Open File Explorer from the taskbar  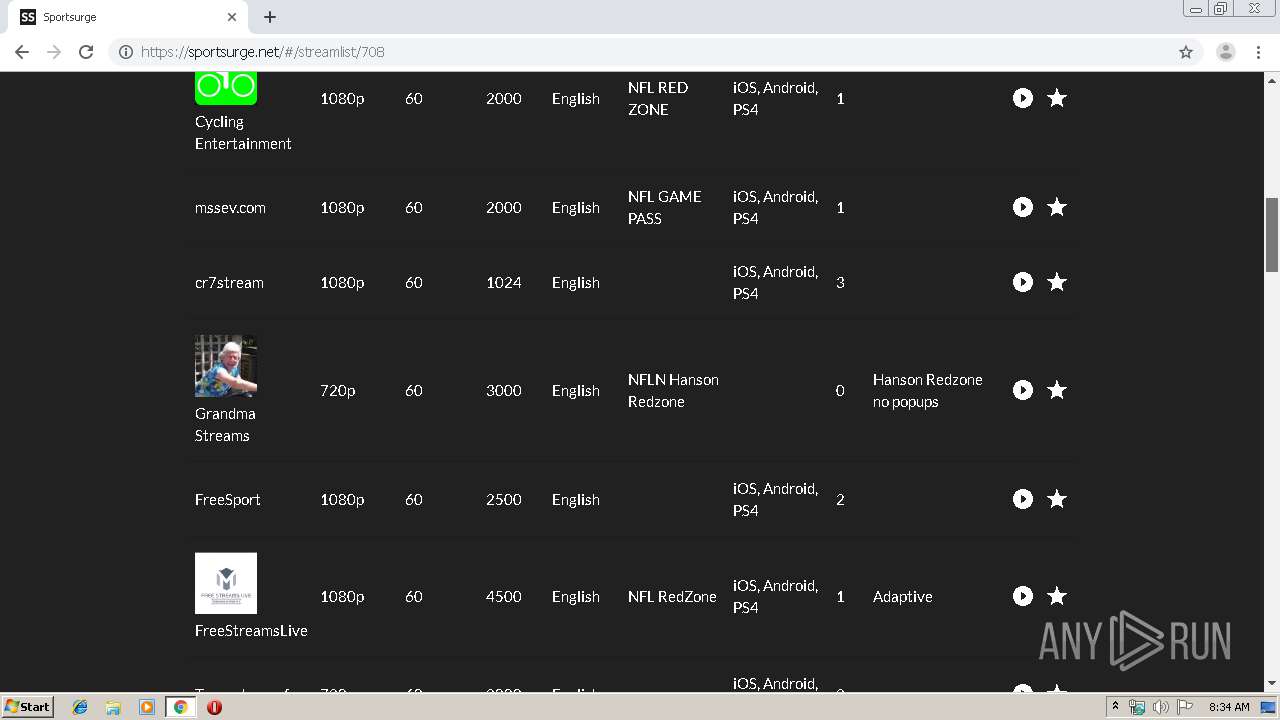click(x=113, y=707)
